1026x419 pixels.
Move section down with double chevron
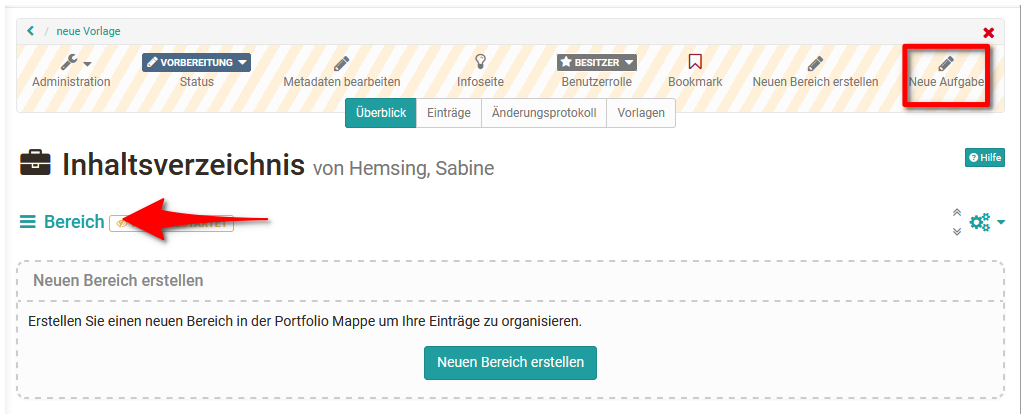click(957, 230)
